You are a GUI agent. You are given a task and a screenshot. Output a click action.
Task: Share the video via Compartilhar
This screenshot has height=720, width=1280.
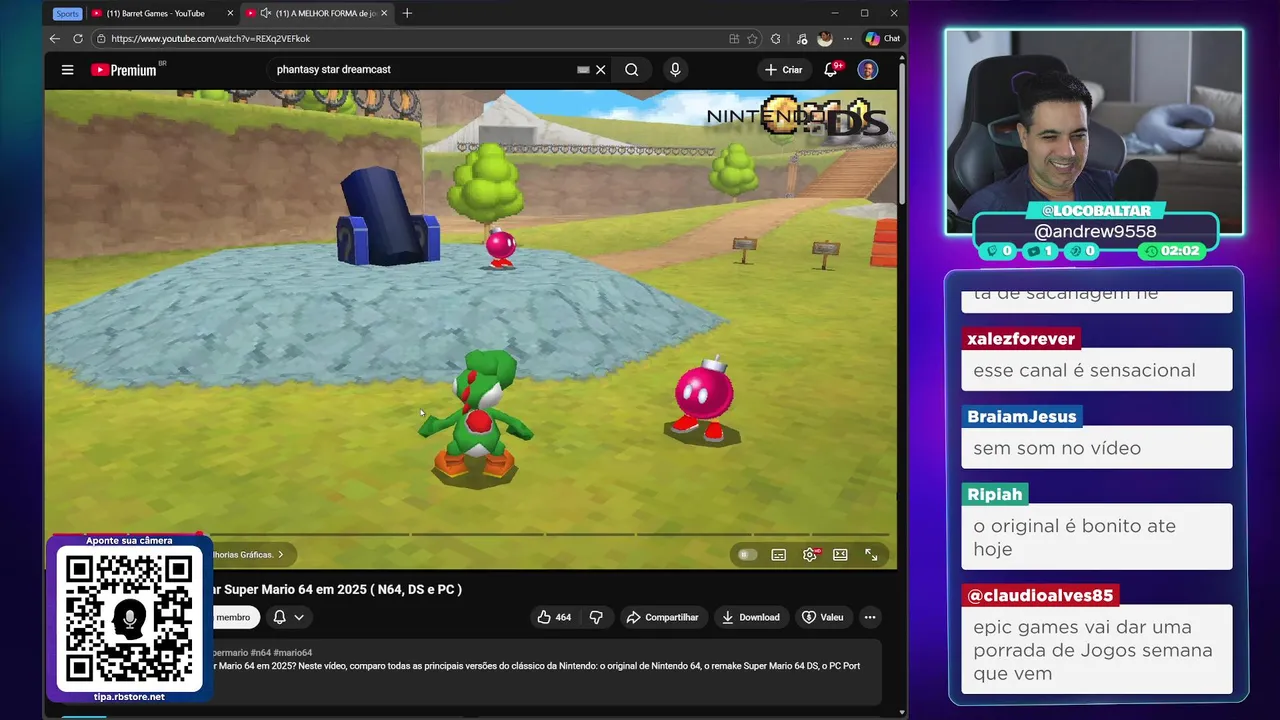pyautogui.click(x=664, y=617)
